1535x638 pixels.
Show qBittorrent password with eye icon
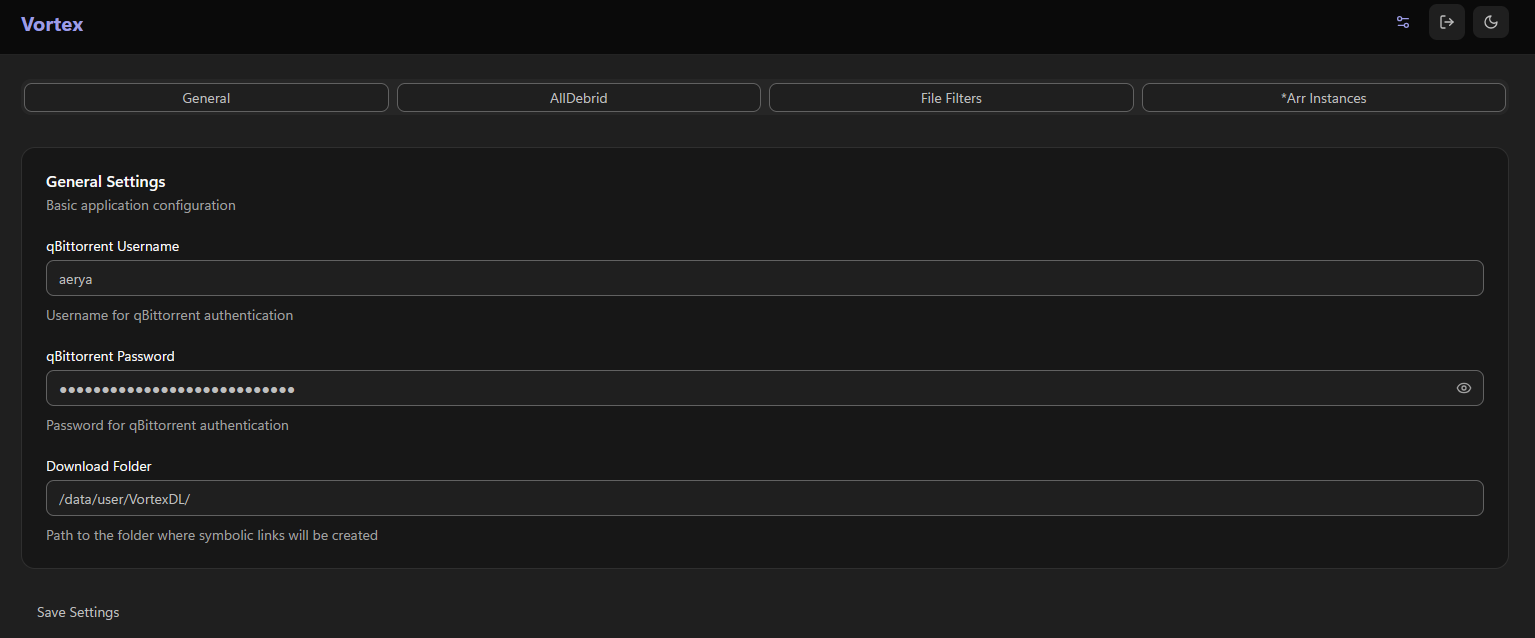point(1464,388)
